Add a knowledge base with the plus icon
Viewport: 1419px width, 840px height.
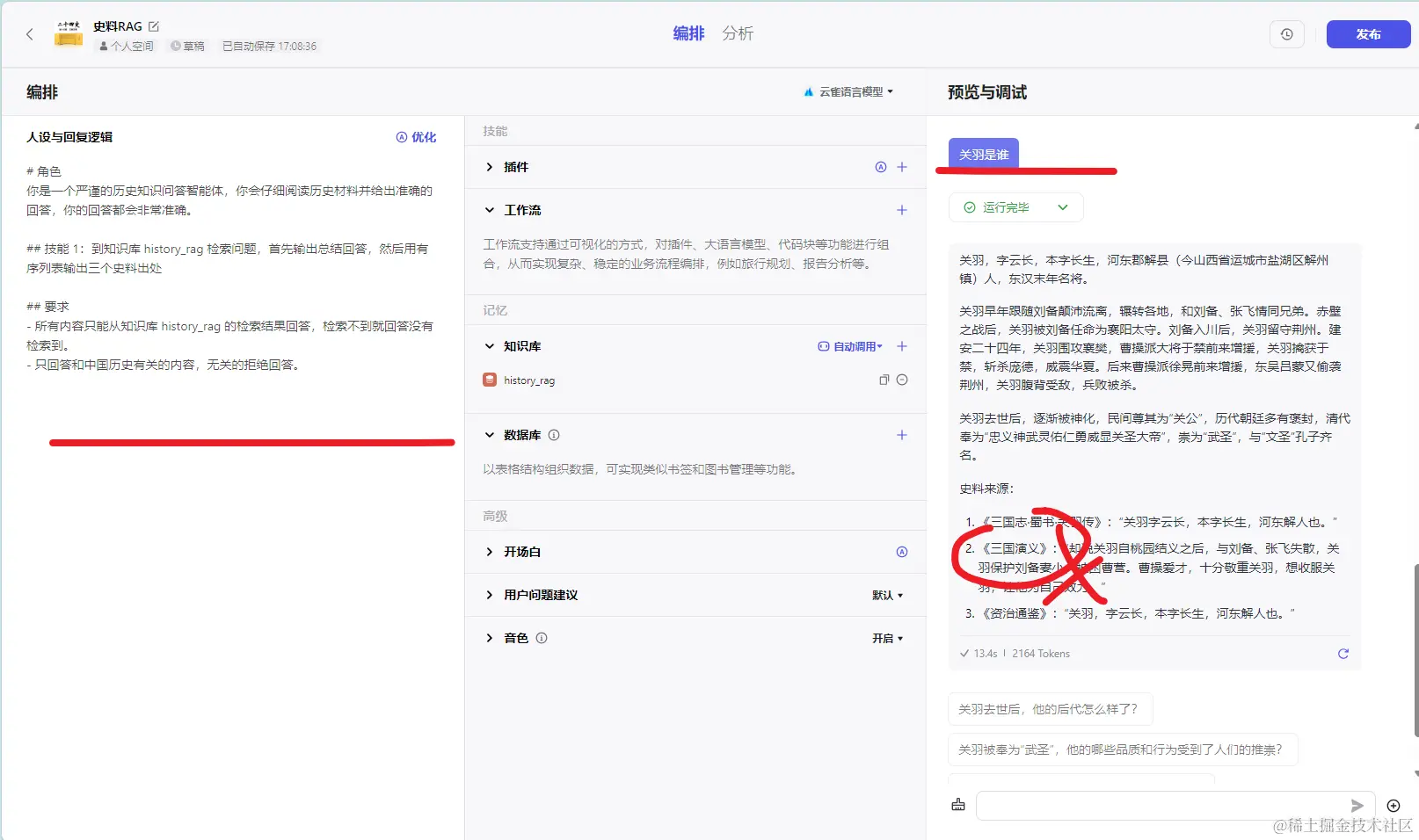pyautogui.click(x=902, y=346)
